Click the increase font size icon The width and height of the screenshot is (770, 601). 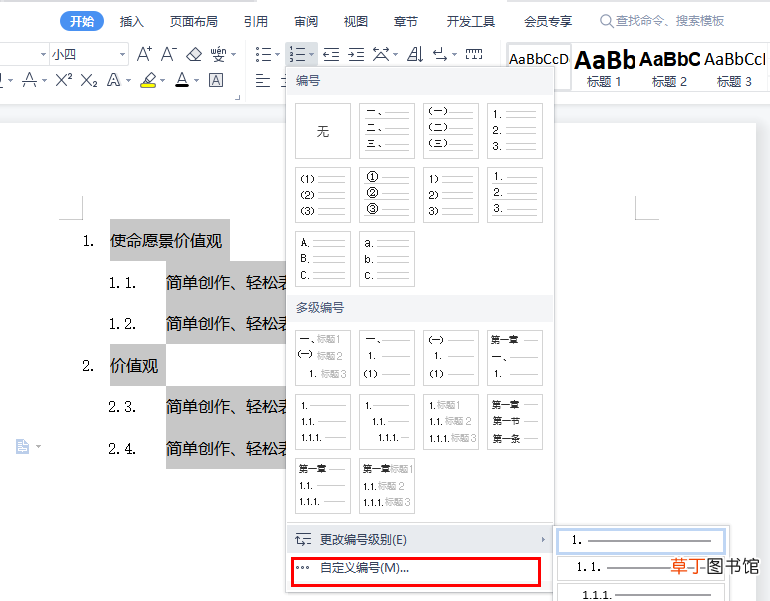[x=144, y=54]
